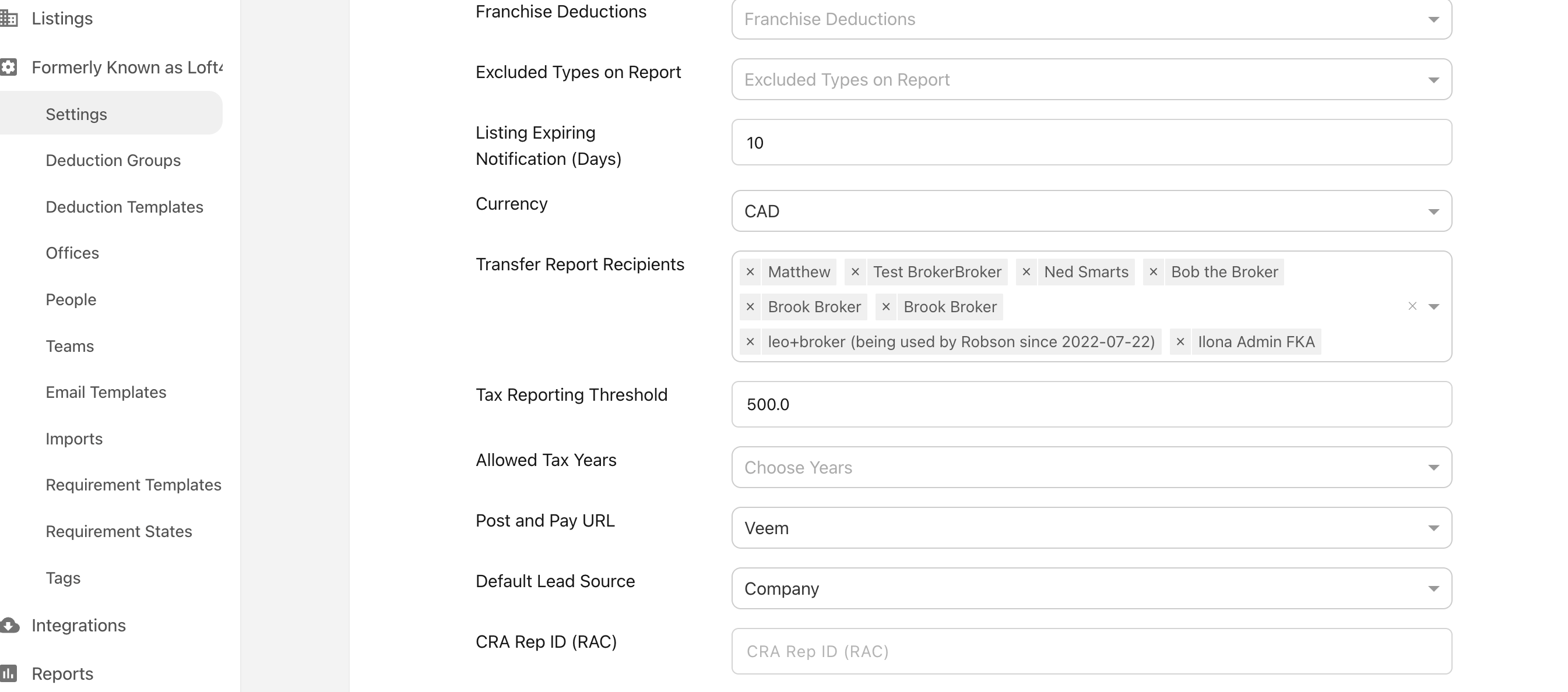Remove Bob the Broker recipient tag
The height and width of the screenshot is (692, 1568).
coord(1153,272)
